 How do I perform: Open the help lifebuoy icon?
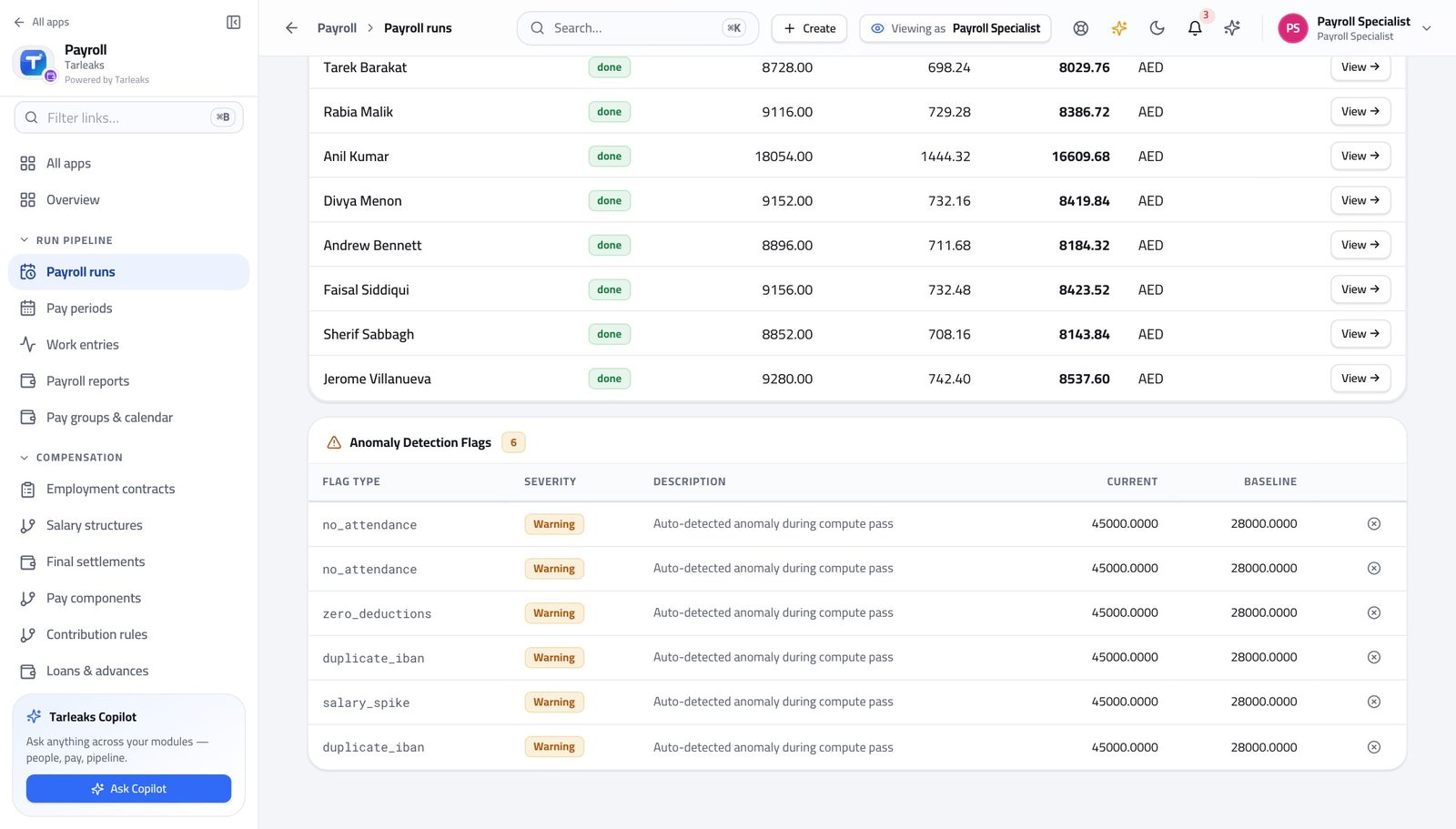pos(1080,28)
